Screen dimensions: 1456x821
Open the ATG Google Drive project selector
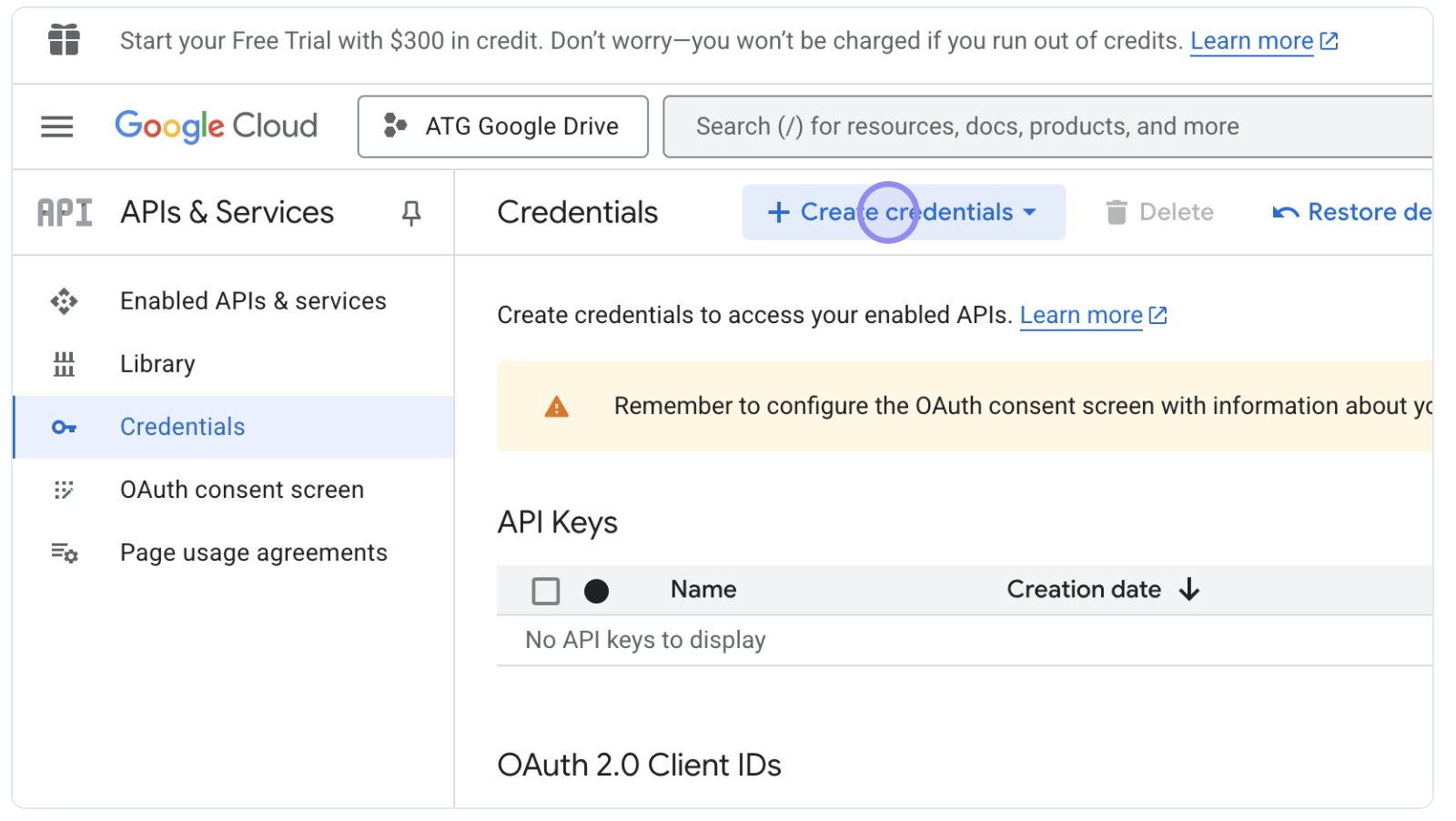[x=502, y=127]
